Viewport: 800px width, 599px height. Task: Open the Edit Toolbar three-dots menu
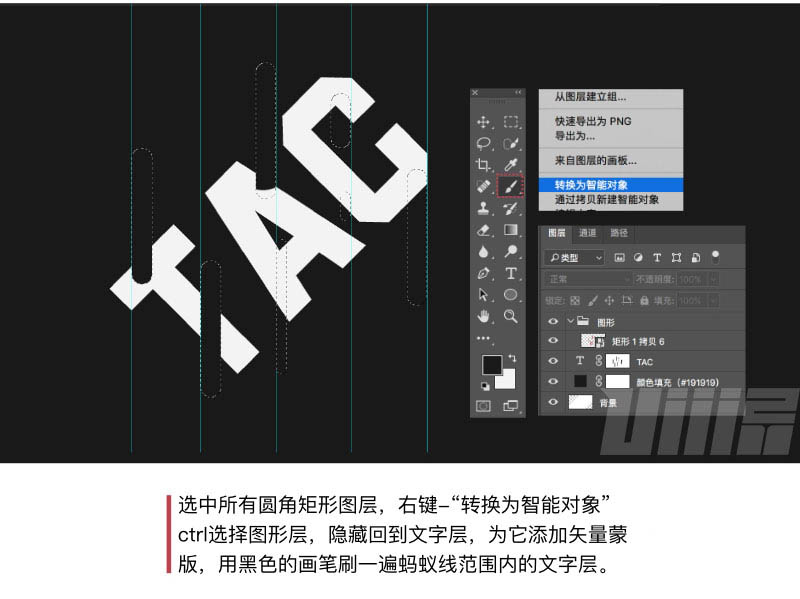coord(483,338)
